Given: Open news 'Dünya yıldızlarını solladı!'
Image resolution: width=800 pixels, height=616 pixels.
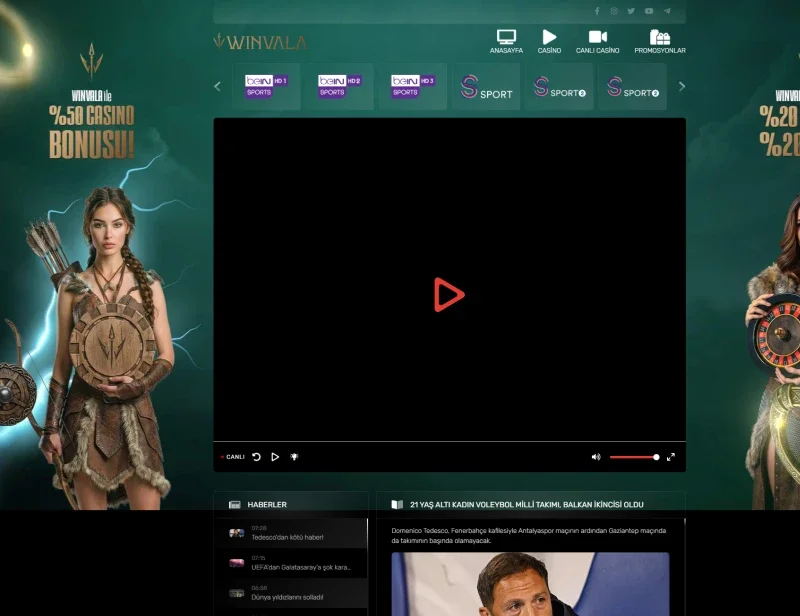Looking at the screenshot, I should coord(291,593).
